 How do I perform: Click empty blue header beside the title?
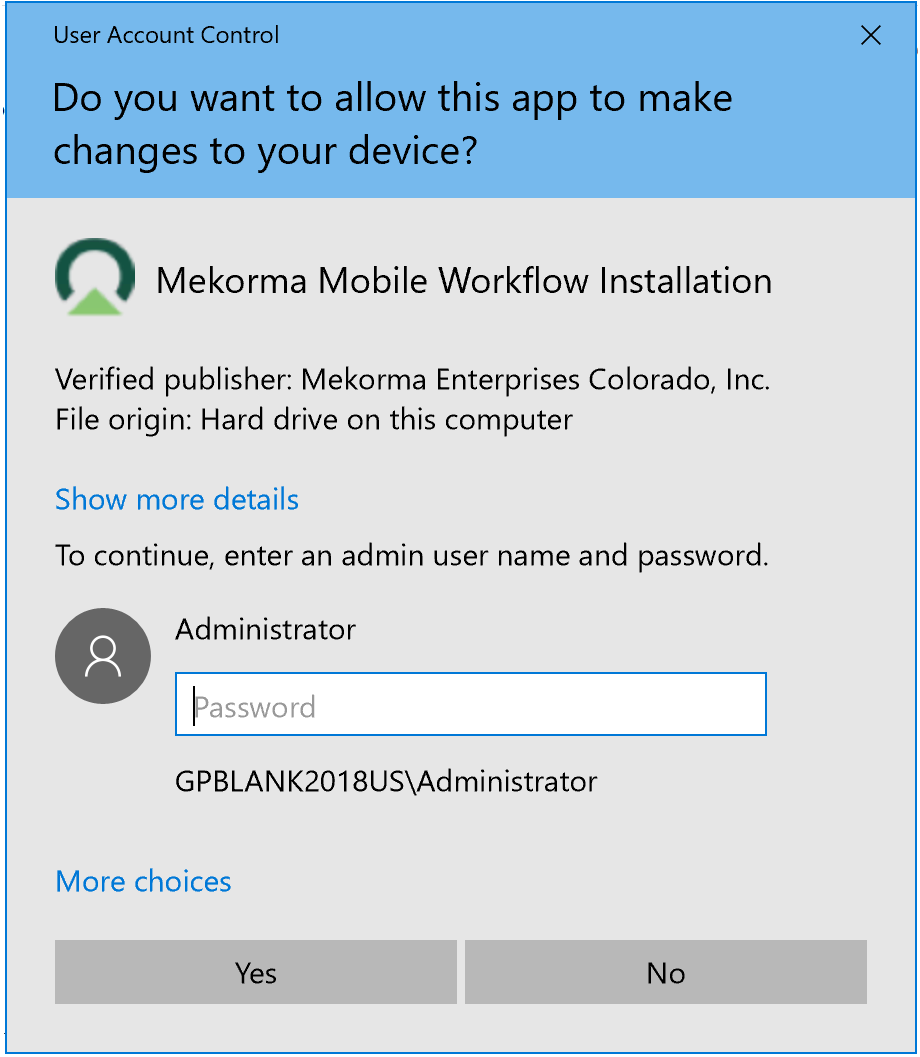[x=560, y=36]
